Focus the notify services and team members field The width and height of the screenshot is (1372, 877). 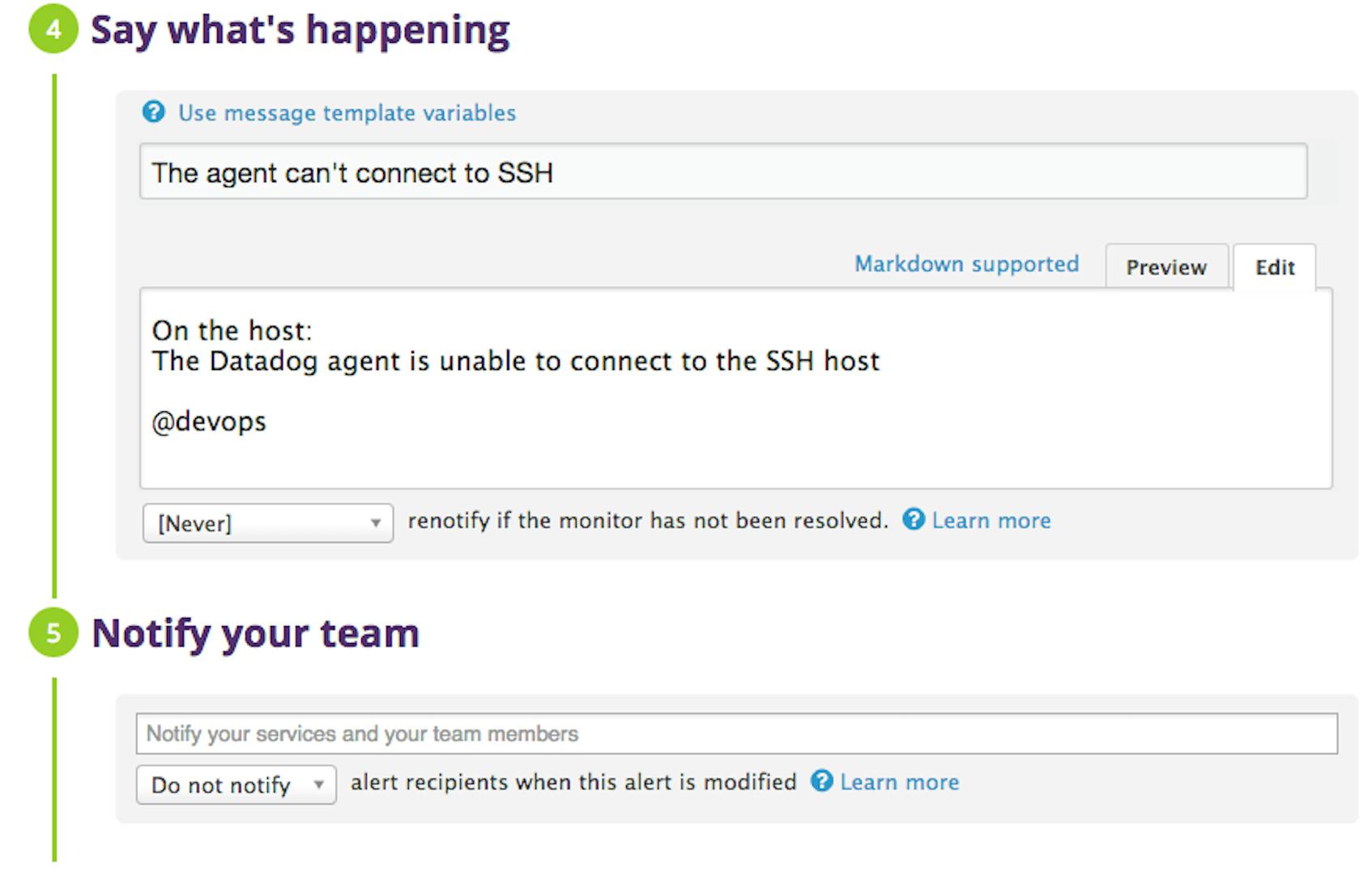[735, 734]
